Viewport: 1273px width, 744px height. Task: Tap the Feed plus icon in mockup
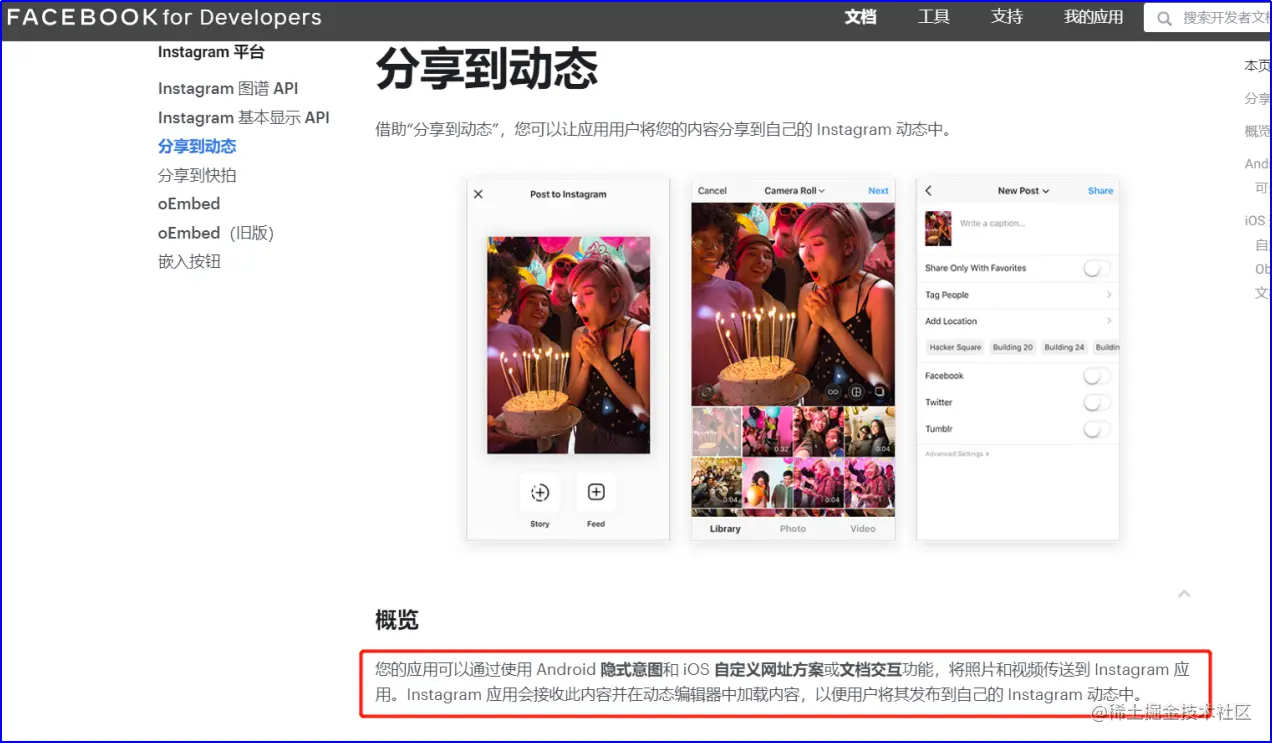tap(596, 492)
